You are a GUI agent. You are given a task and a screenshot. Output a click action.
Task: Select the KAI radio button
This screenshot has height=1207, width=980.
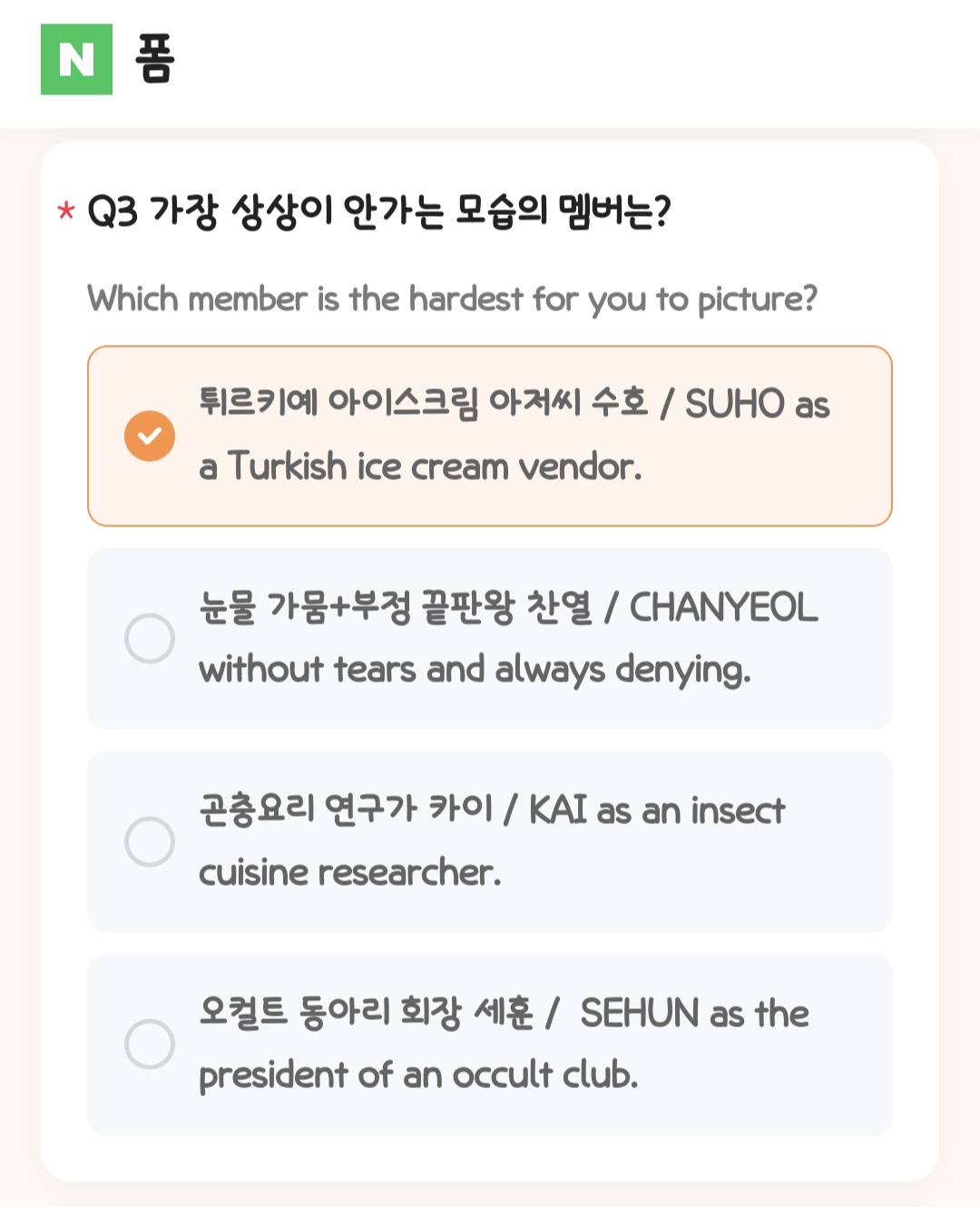(150, 841)
